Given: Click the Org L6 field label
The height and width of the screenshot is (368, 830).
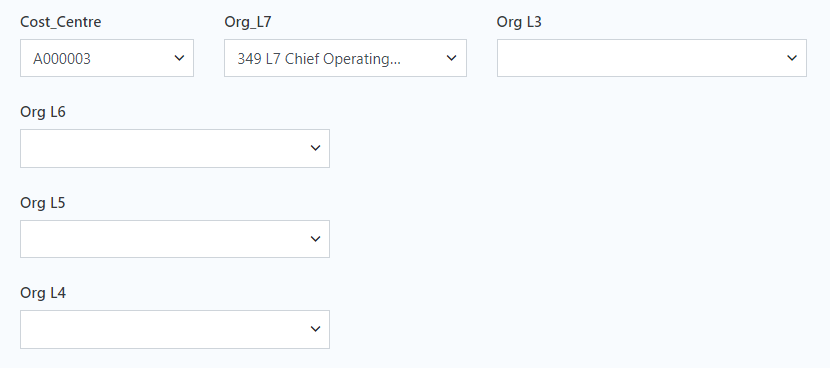Looking at the screenshot, I should 43,112.
